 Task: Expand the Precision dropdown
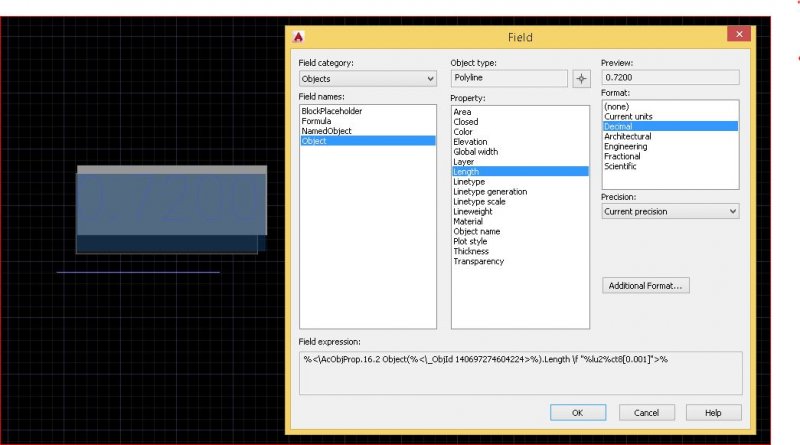(669, 212)
